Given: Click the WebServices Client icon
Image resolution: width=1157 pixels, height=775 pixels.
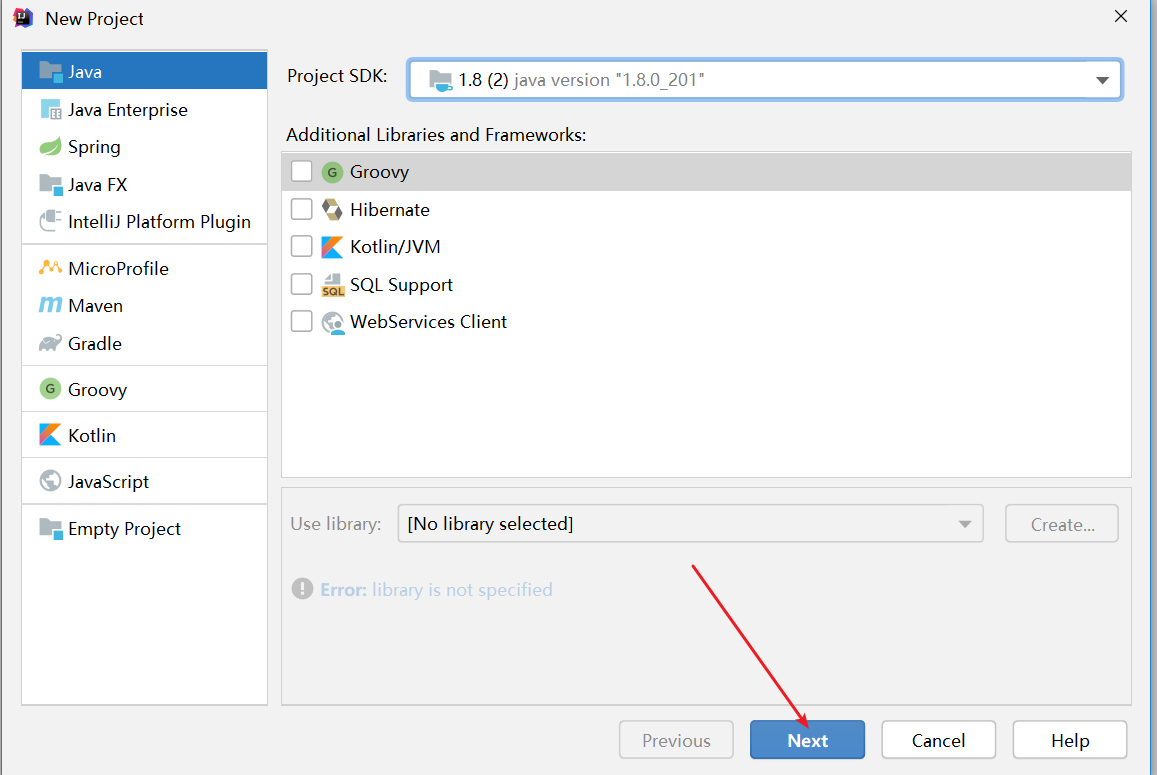Looking at the screenshot, I should [x=333, y=323].
